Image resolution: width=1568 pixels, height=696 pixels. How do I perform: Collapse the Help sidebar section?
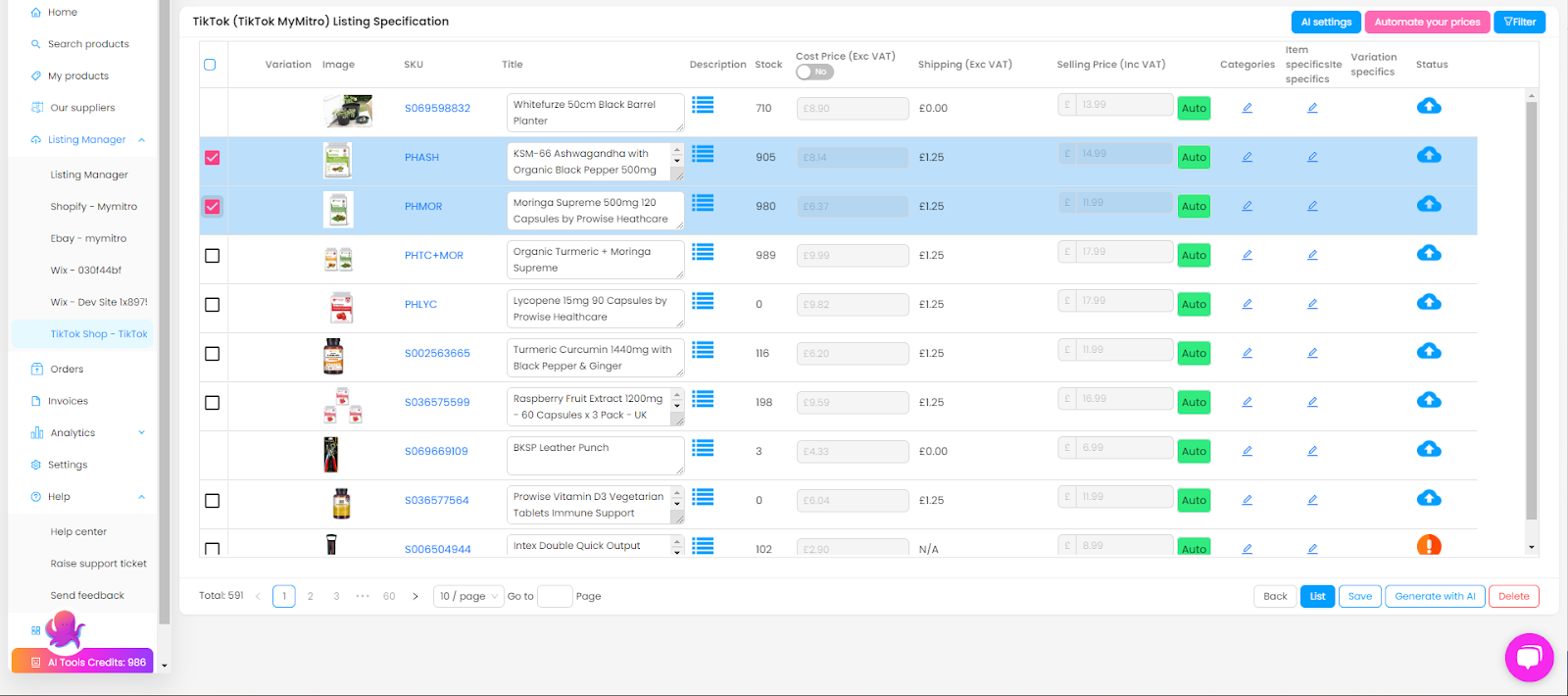[141, 497]
